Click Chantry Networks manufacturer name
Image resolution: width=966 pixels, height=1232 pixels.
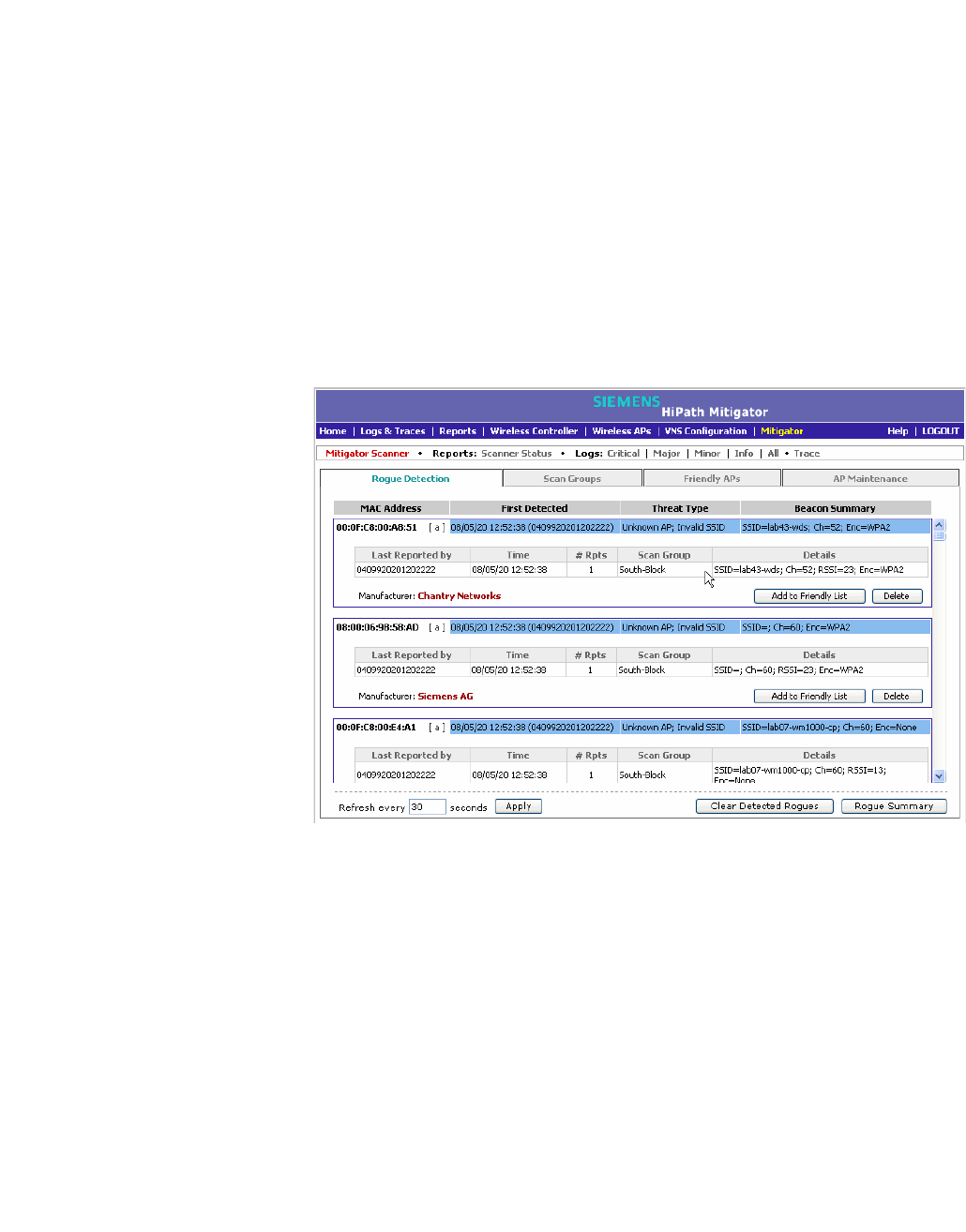(x=459, y=596)
